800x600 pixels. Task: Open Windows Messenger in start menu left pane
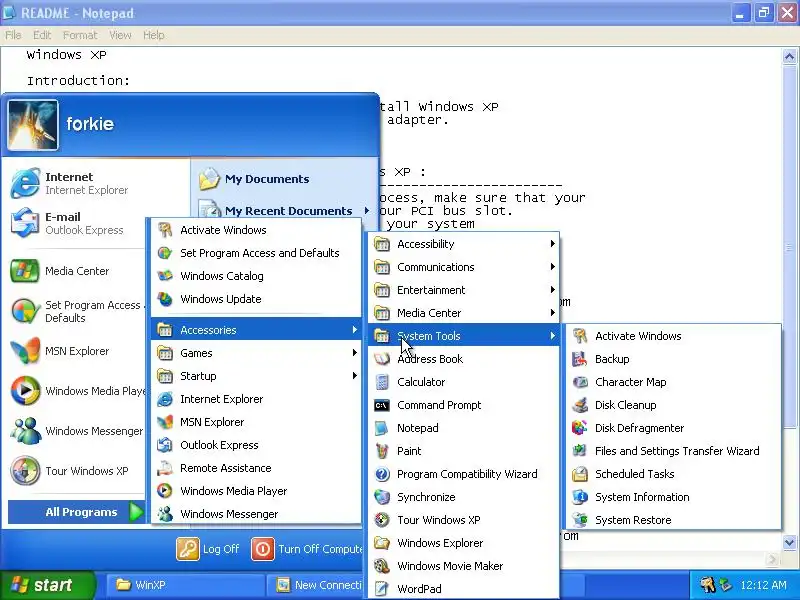click(x=77, y=431)
